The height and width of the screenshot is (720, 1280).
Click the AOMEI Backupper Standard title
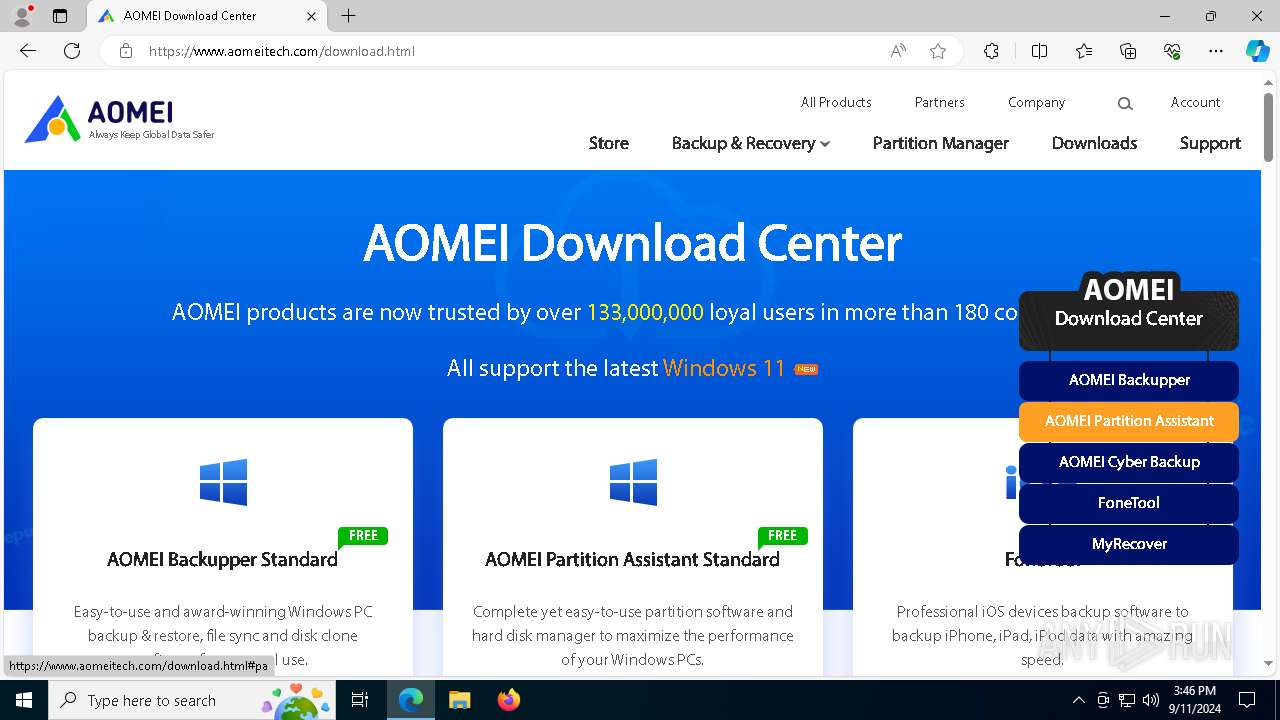point(222,559)
